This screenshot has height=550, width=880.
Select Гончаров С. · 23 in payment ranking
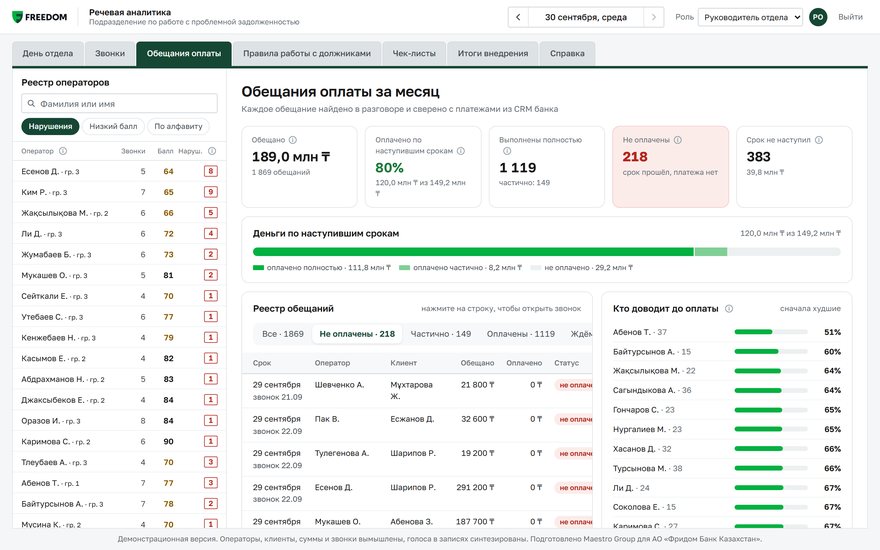(x=726, y=410)
